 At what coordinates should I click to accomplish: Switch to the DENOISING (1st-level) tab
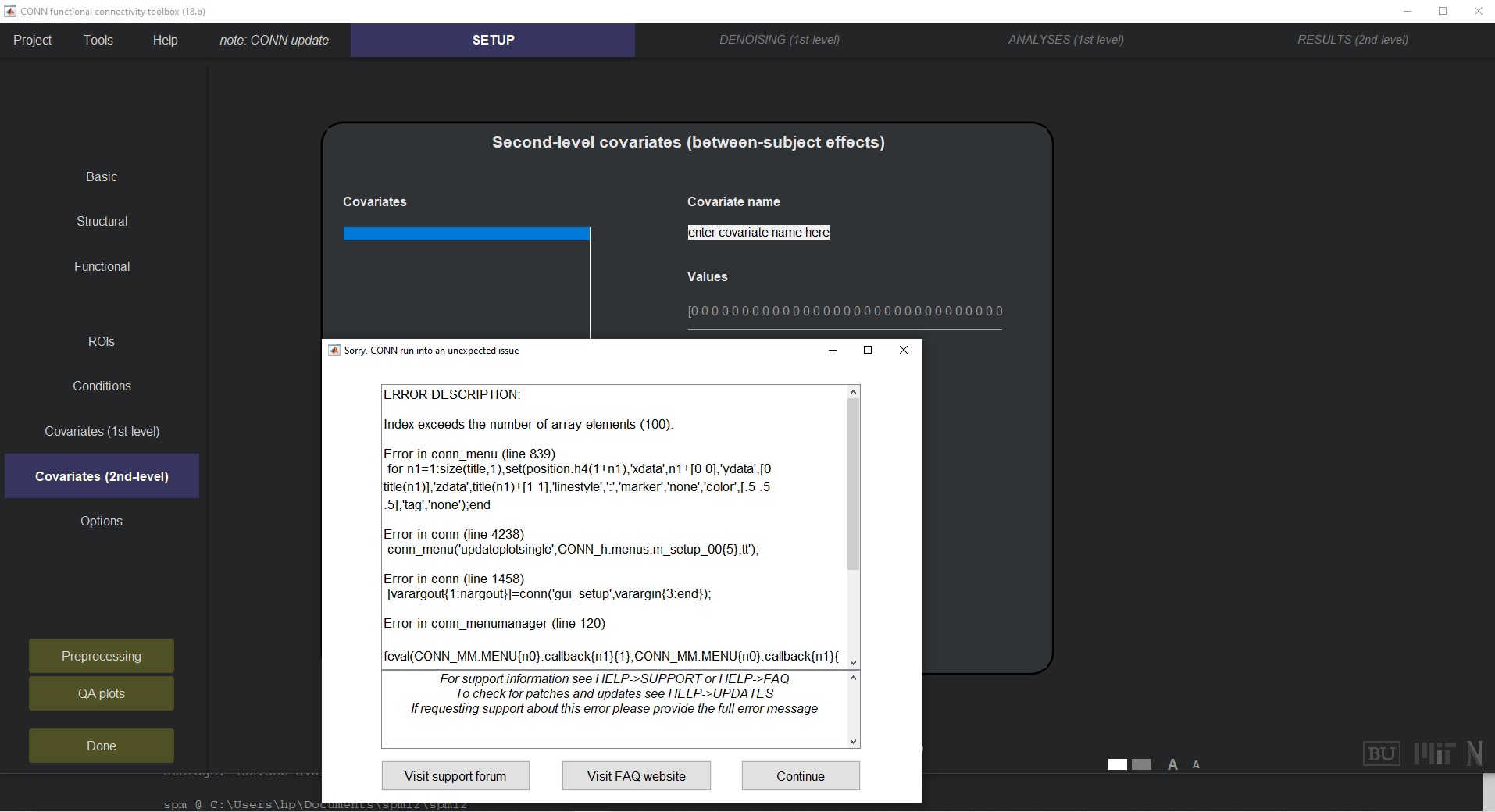(779, 40)
